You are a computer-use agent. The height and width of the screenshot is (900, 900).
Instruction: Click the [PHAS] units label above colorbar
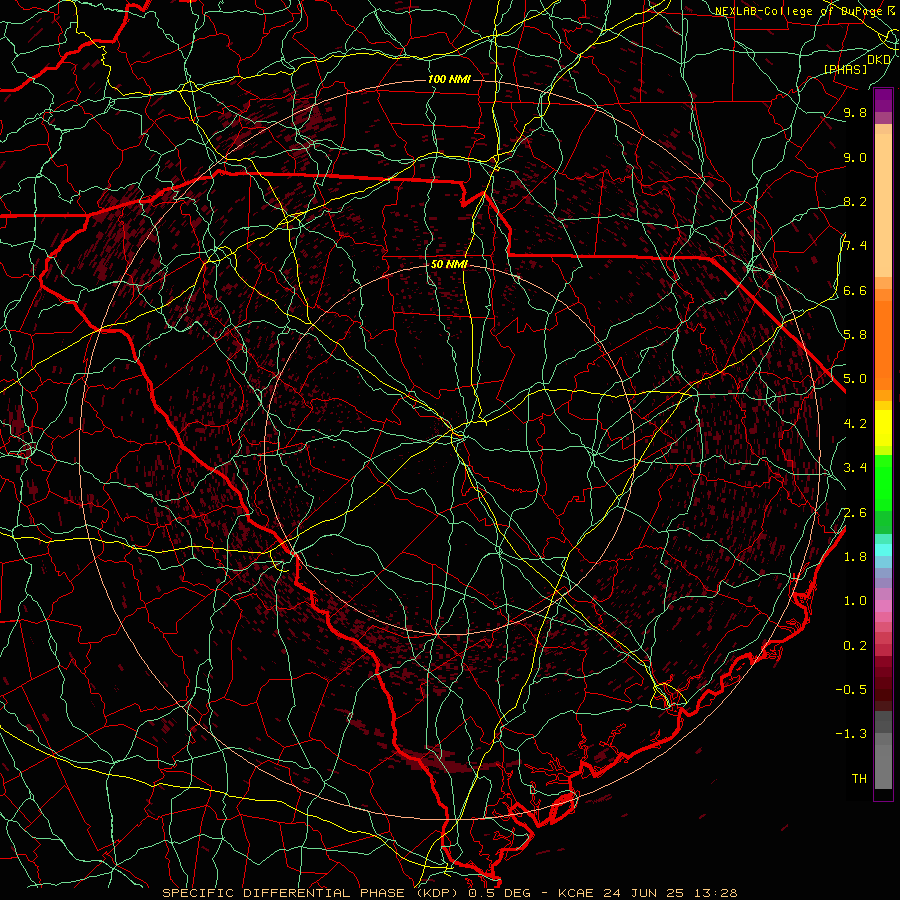tap(846, 70)
